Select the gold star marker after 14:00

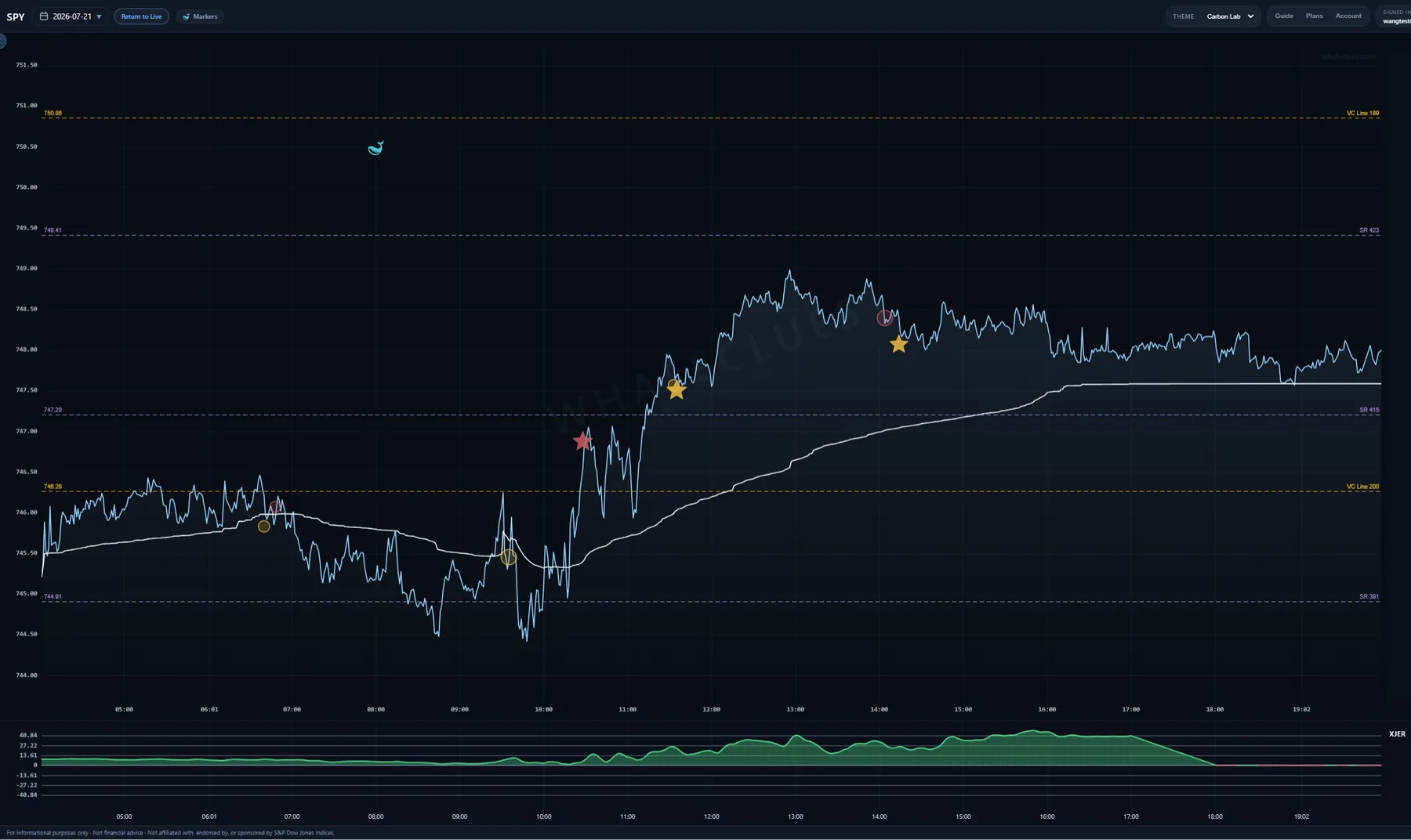click(898, 344)
